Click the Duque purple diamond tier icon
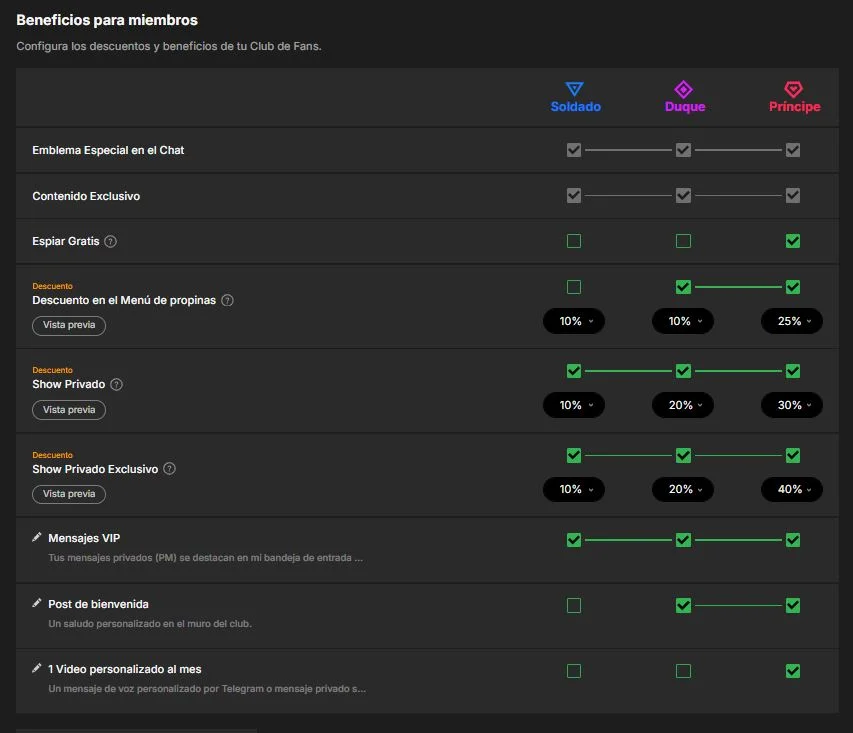Viewport: 853px width, 733px height. (683, 89)
